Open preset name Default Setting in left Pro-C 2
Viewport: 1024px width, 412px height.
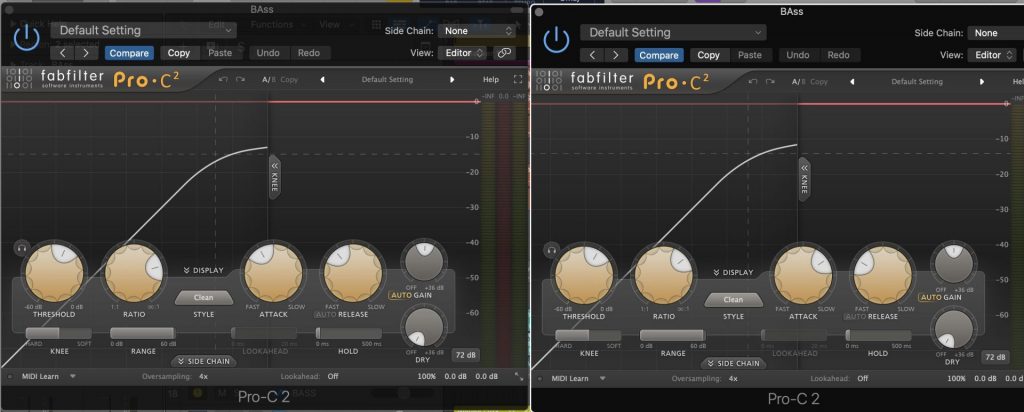click(387, 80)
